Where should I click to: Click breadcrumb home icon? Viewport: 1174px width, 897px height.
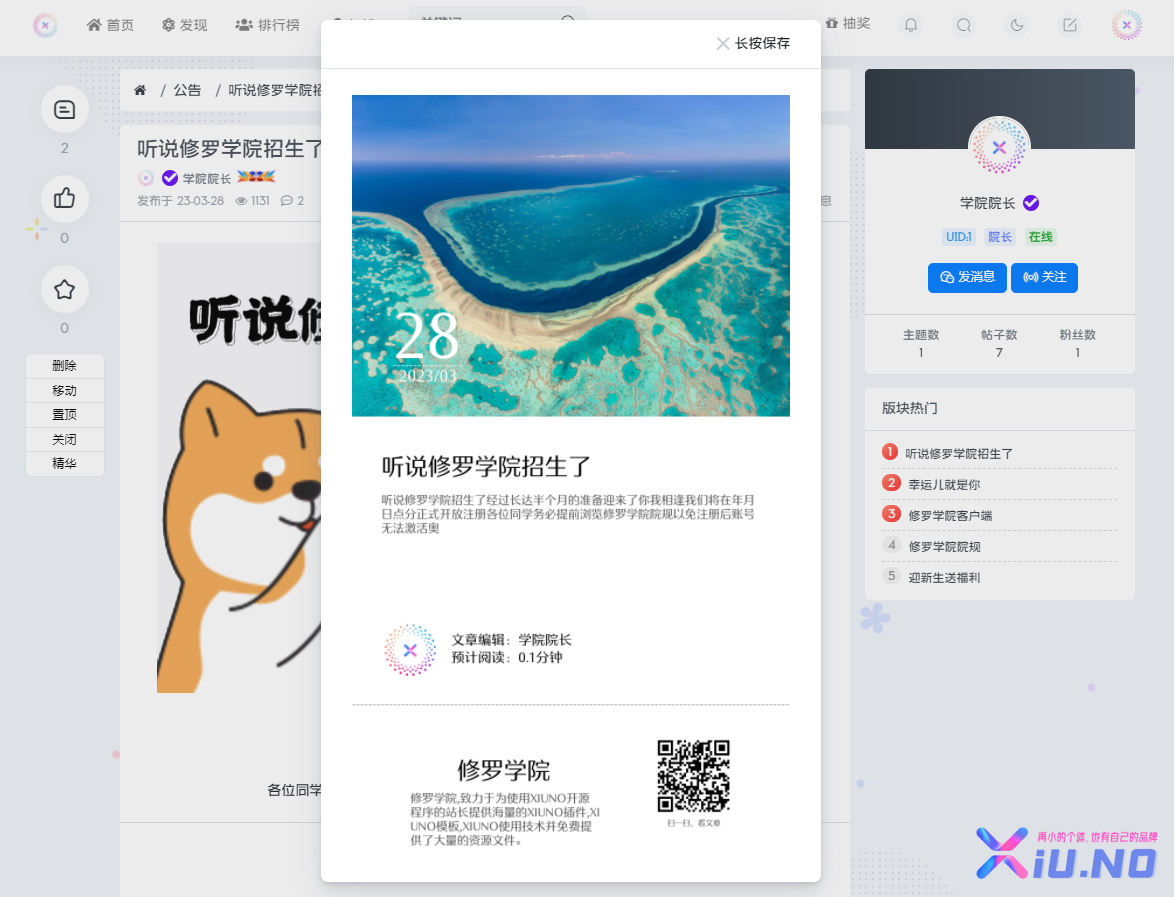click(x=140, y=90)
